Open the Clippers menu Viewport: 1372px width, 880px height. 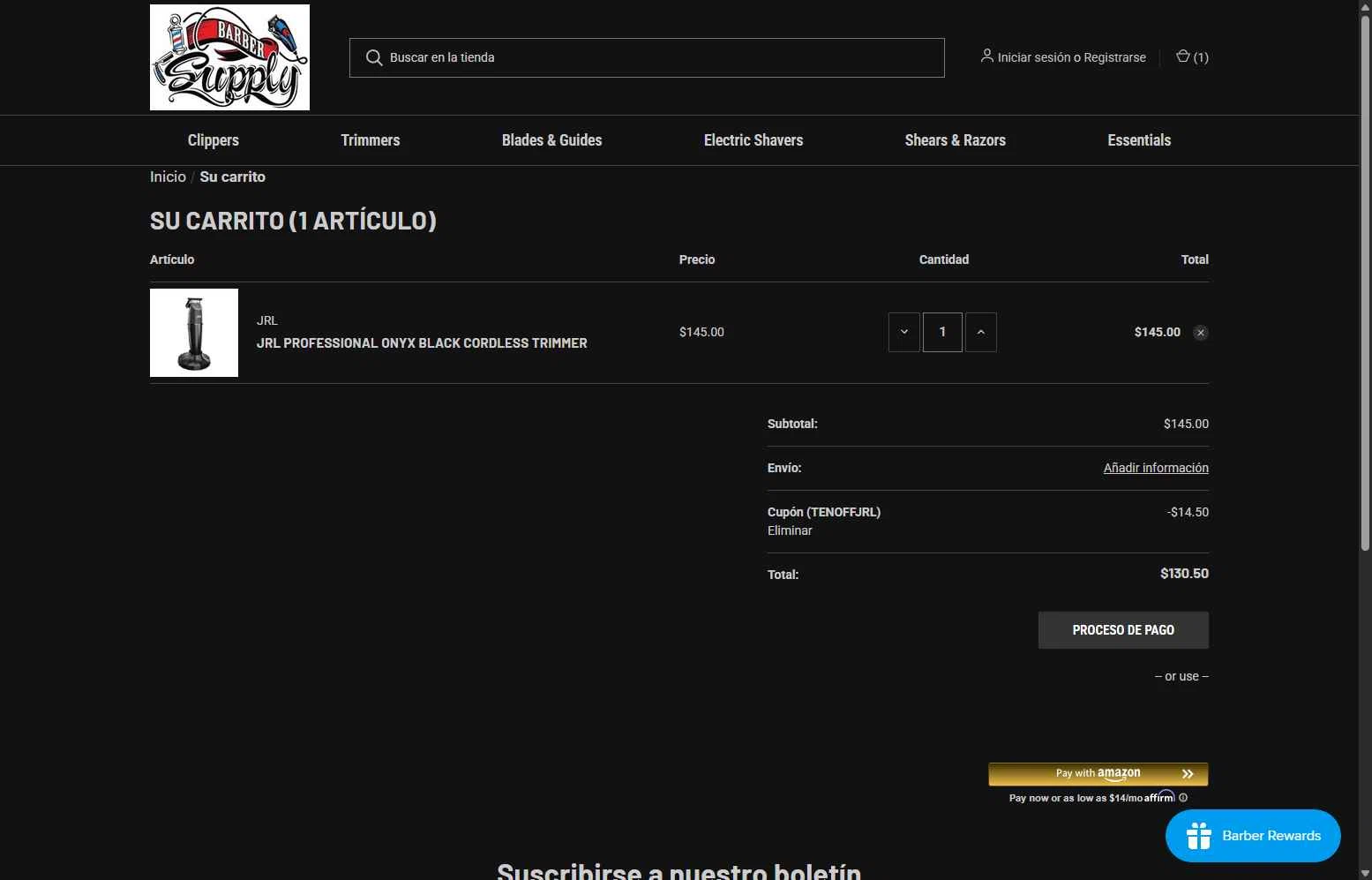[214, 140]
